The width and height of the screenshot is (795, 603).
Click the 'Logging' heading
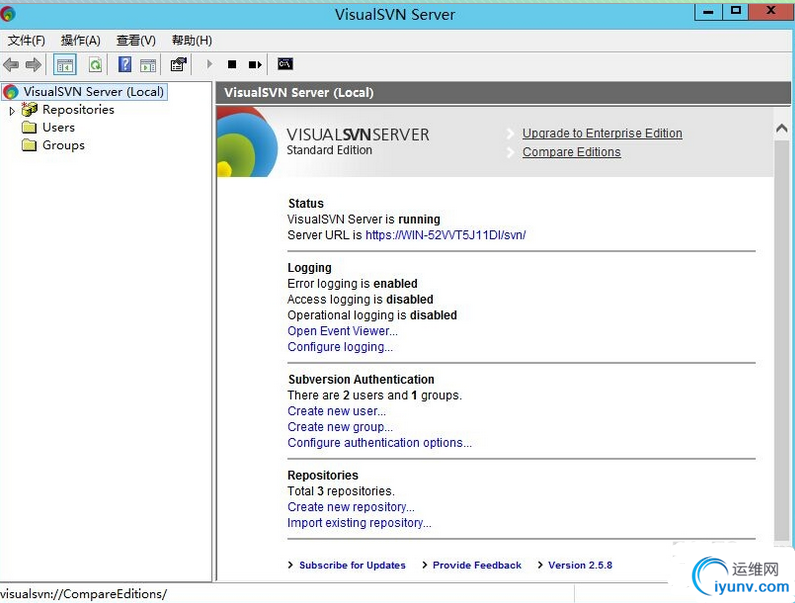[309, 268]
